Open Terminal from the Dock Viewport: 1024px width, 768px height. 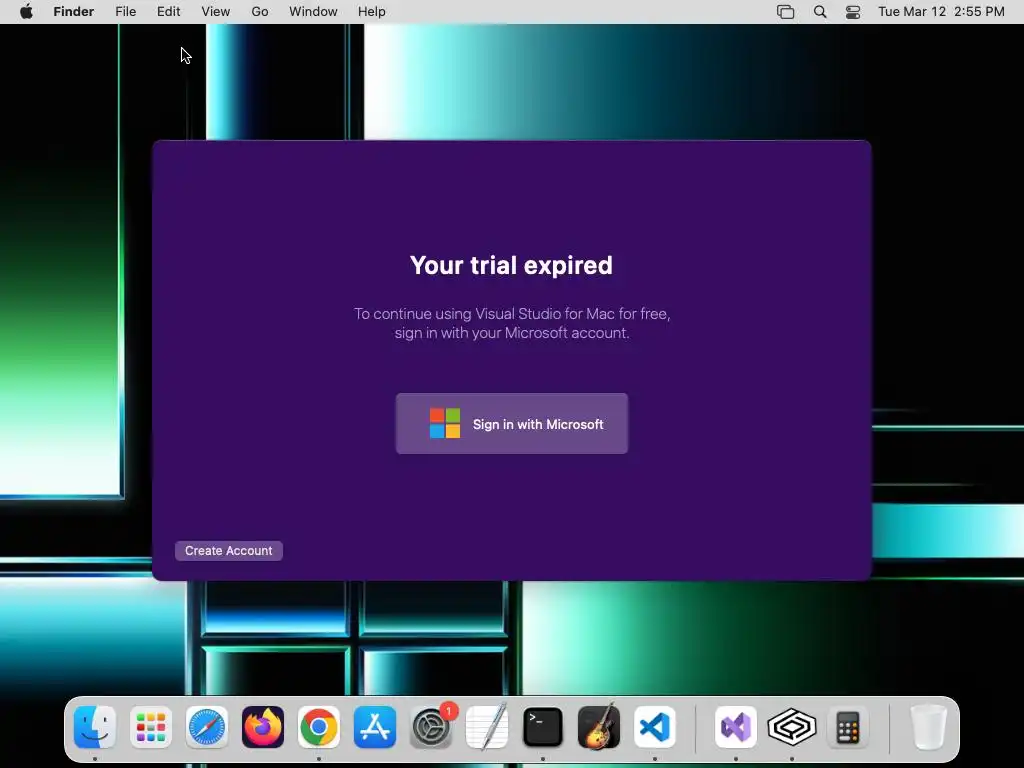pos(543,727)
